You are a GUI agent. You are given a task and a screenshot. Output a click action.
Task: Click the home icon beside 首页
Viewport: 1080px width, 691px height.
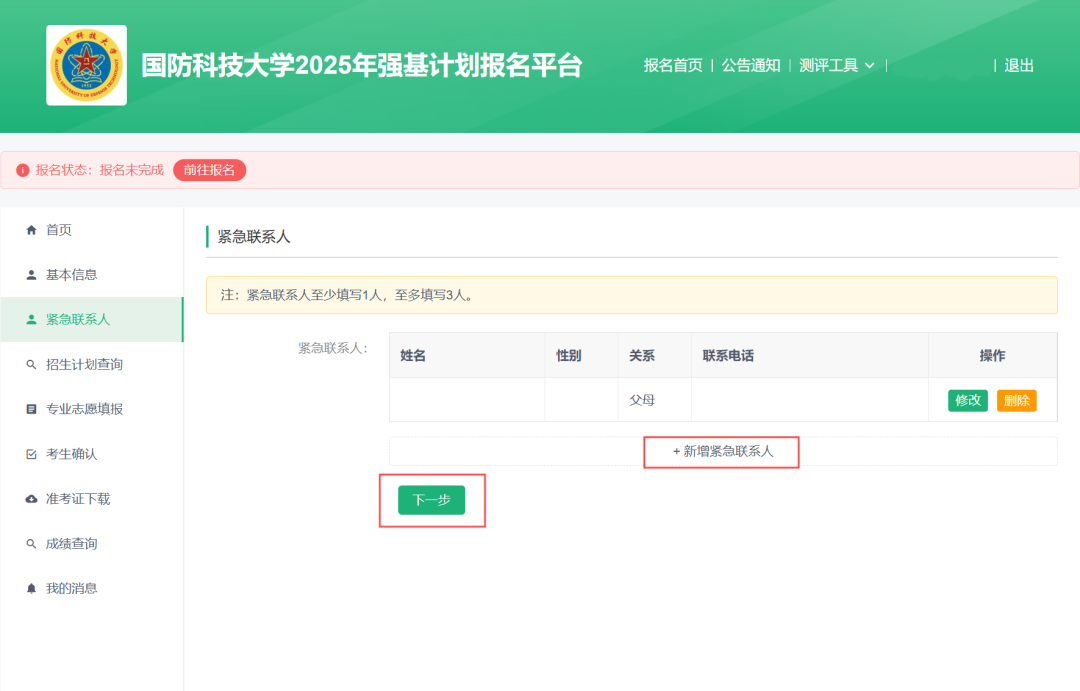[31, 230]
